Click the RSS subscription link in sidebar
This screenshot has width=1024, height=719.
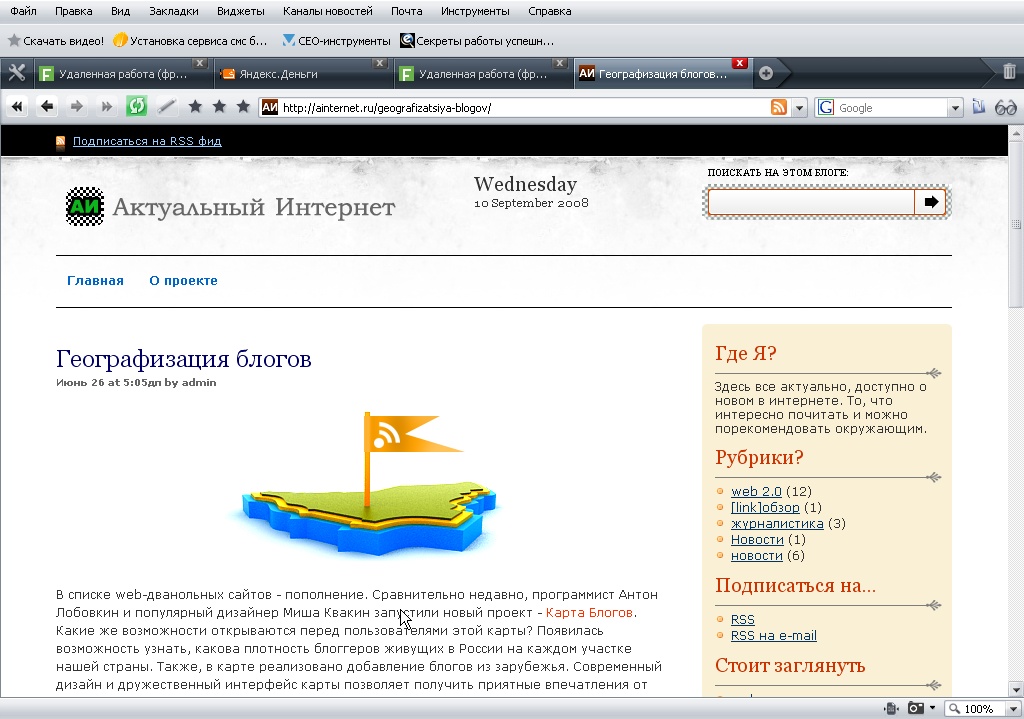pos(743,619)
